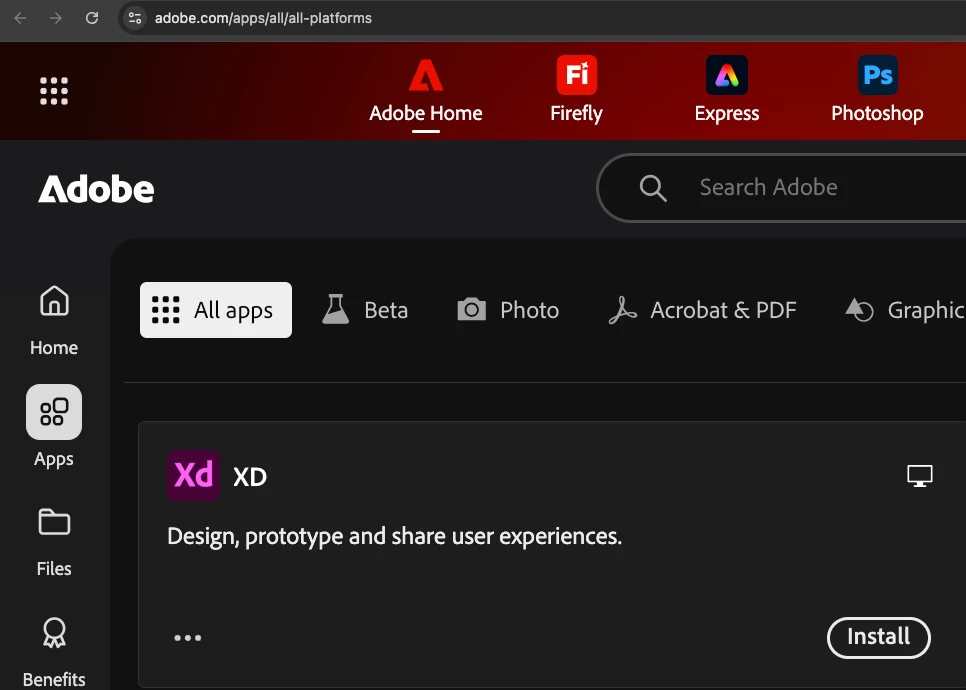Open the XD card more options menu
The image size is (966, 690).
click(x=187, y=638)
